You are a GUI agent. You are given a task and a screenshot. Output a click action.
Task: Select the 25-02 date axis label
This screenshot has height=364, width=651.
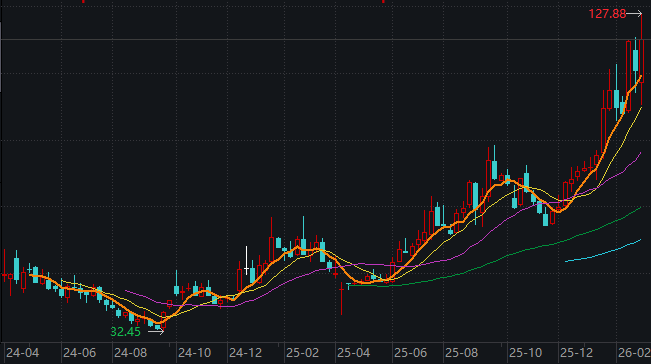point(302,353)
